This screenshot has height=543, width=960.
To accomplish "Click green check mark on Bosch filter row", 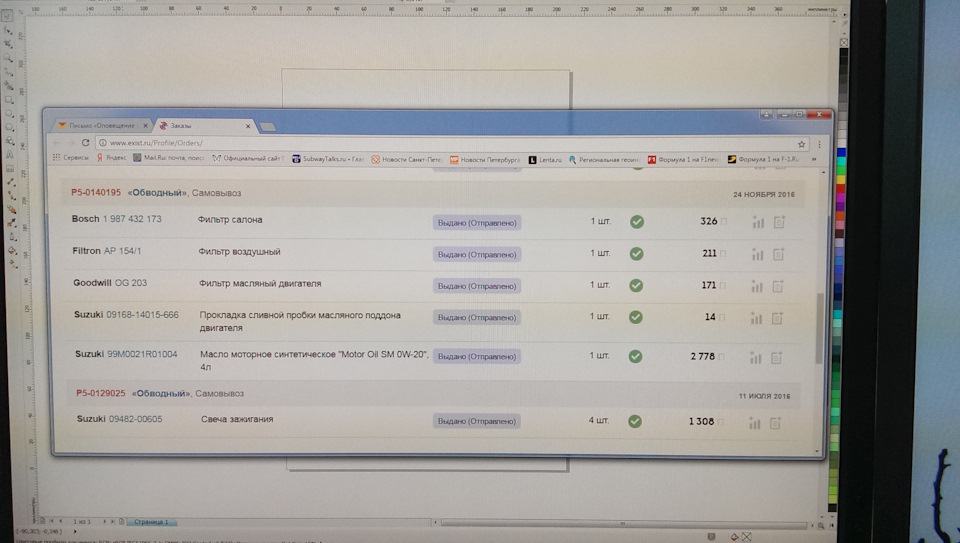I will [x=637, y=222].
